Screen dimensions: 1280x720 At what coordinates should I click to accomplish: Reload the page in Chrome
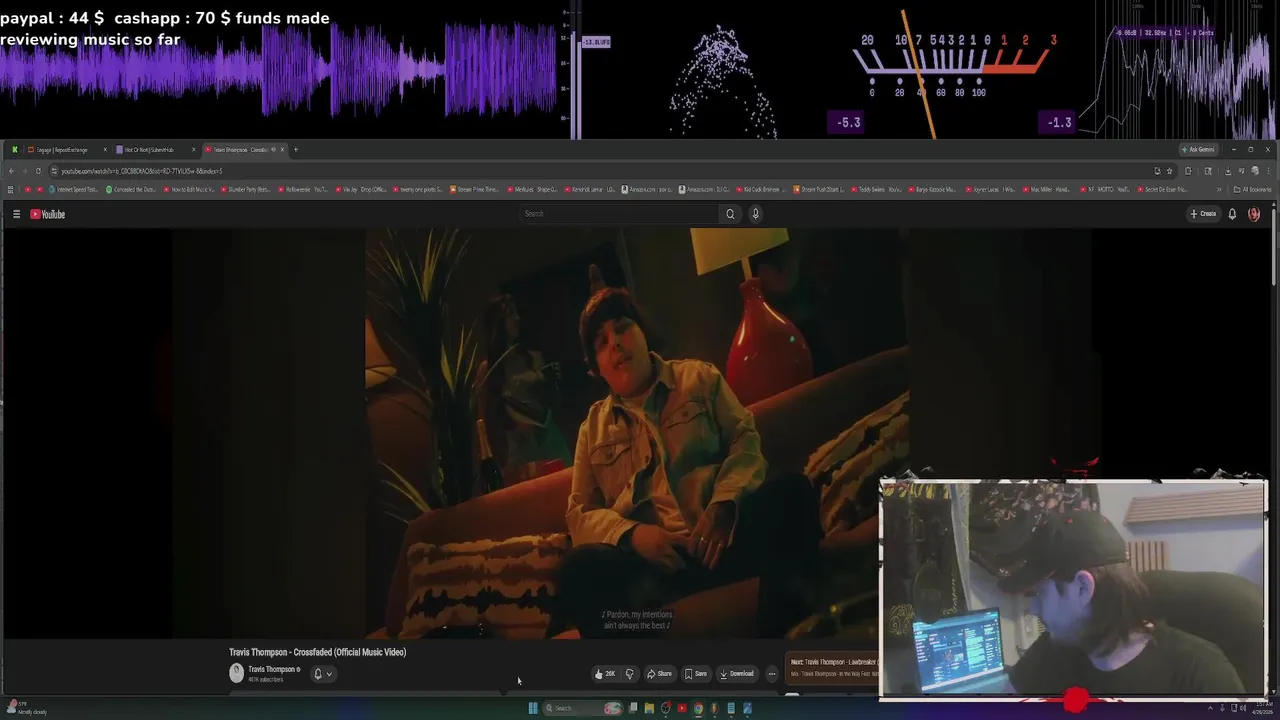coord(39,171)
